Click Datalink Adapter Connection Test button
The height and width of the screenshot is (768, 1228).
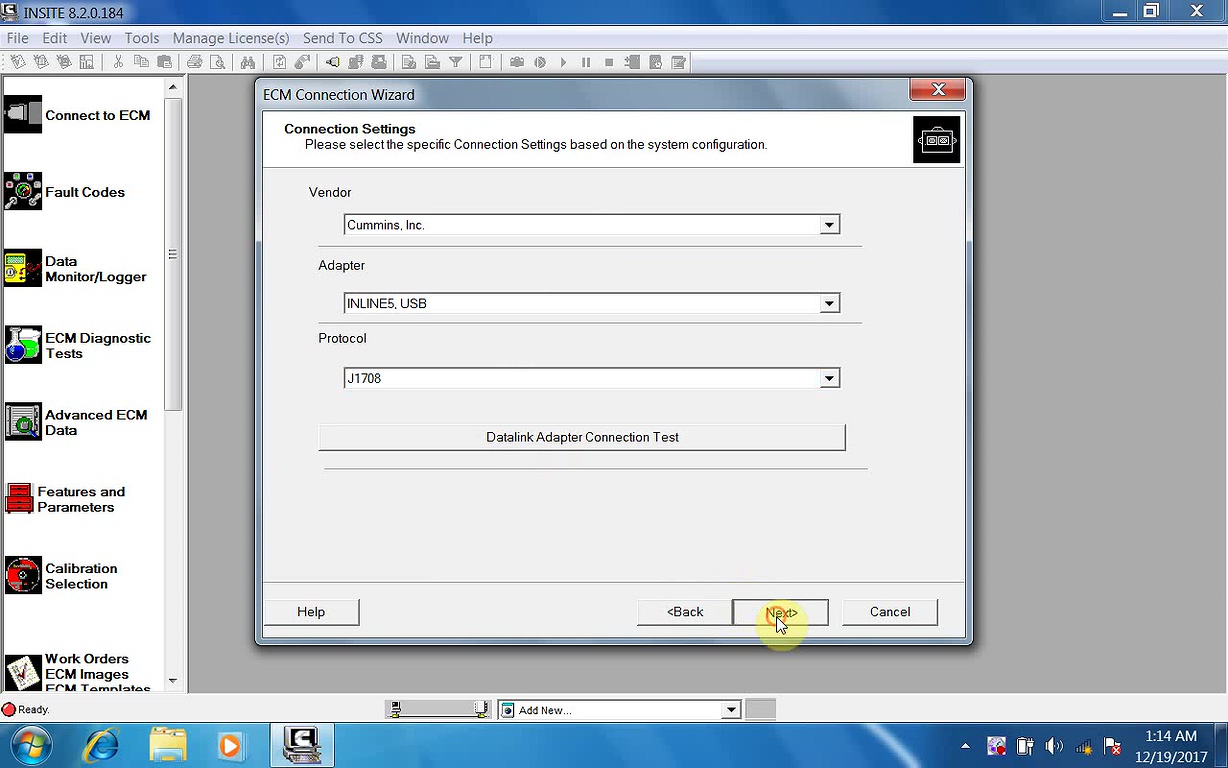(582, 437)
